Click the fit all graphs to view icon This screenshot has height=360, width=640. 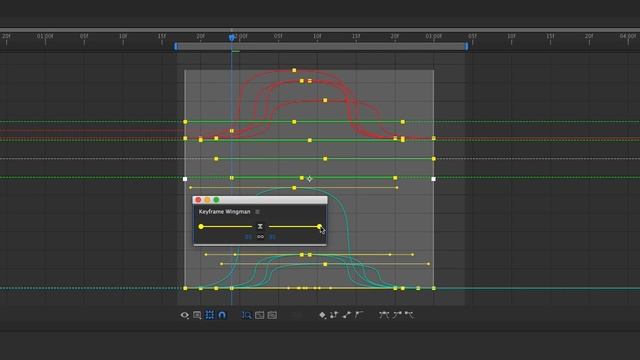click(x=272, y=315)
